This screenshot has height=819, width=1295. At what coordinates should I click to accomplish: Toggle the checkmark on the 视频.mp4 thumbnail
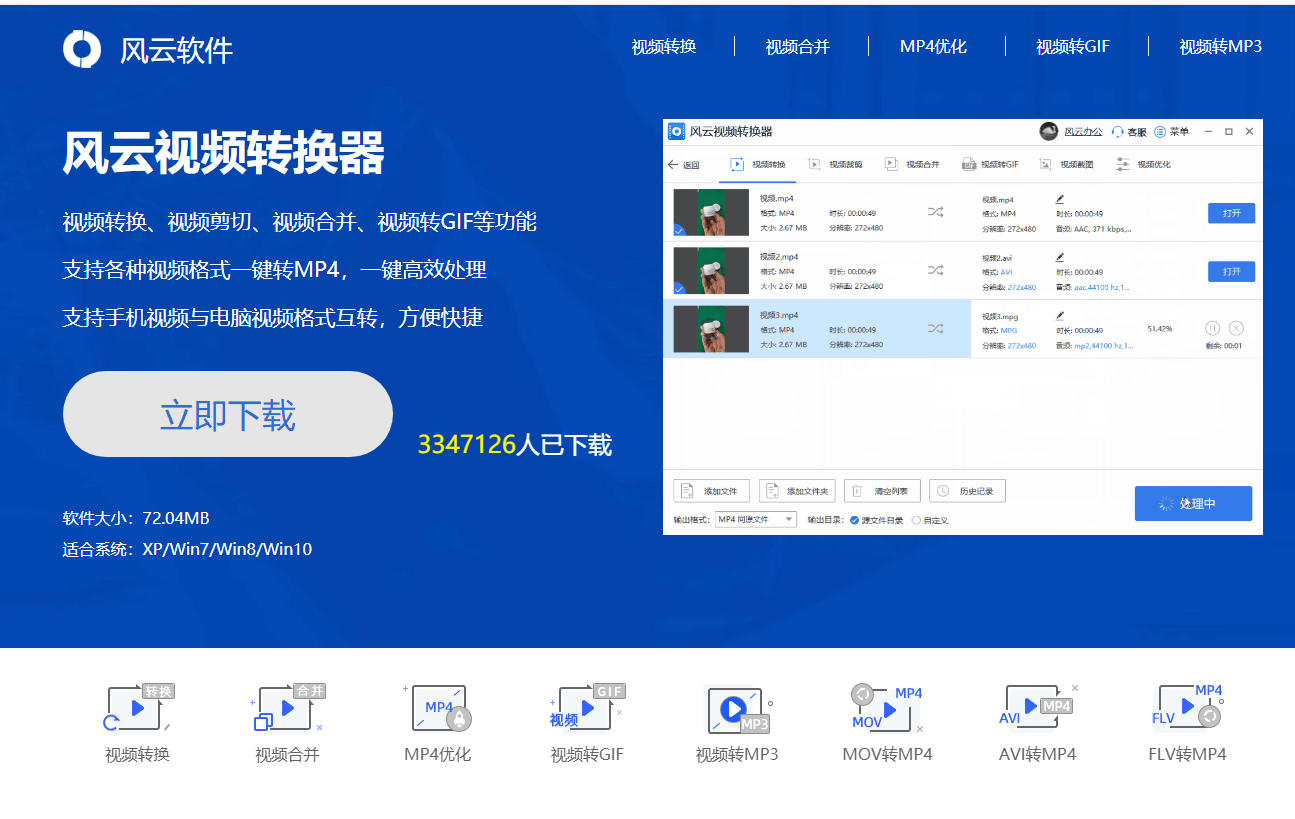coord(679,231)
